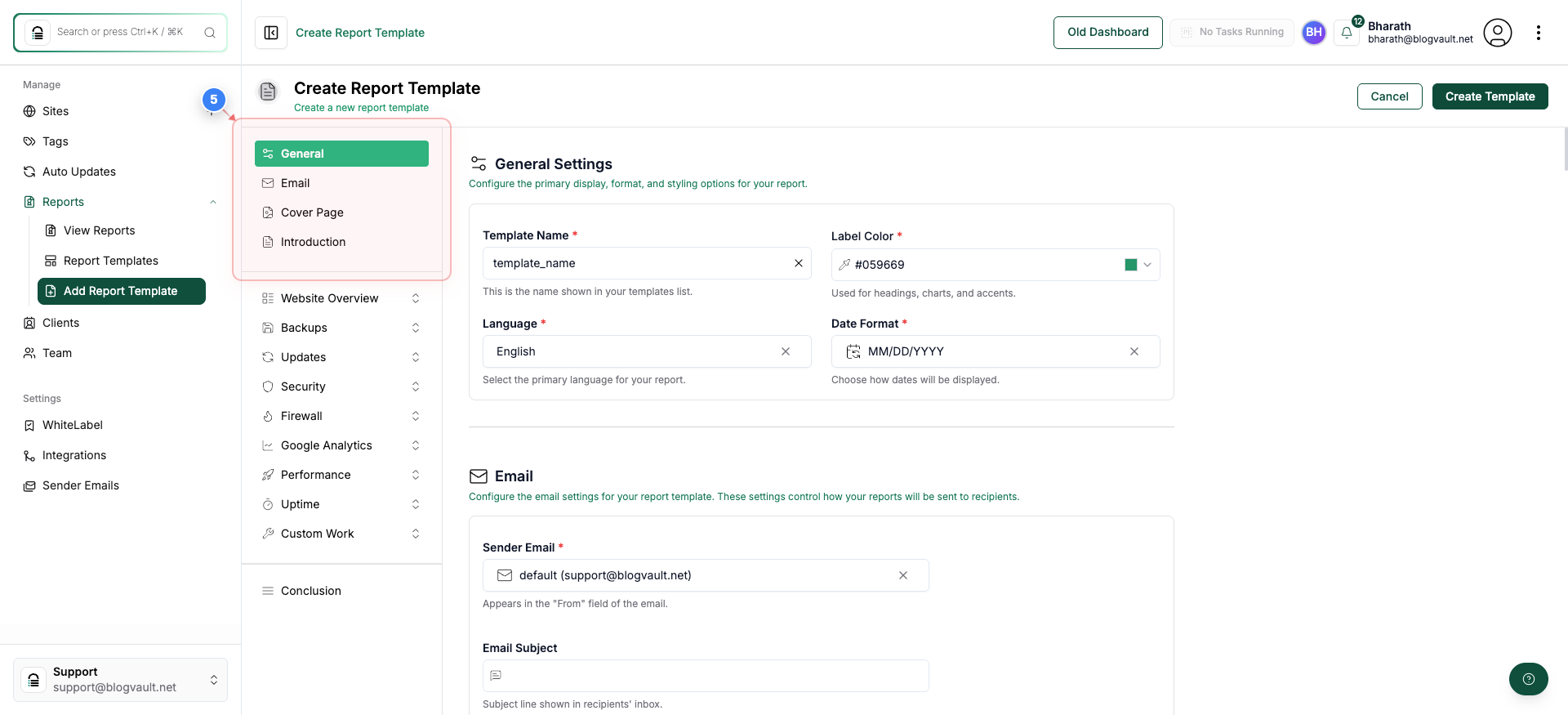
Task: Click the BH avatar badge
Action: tap(1314, 33)
